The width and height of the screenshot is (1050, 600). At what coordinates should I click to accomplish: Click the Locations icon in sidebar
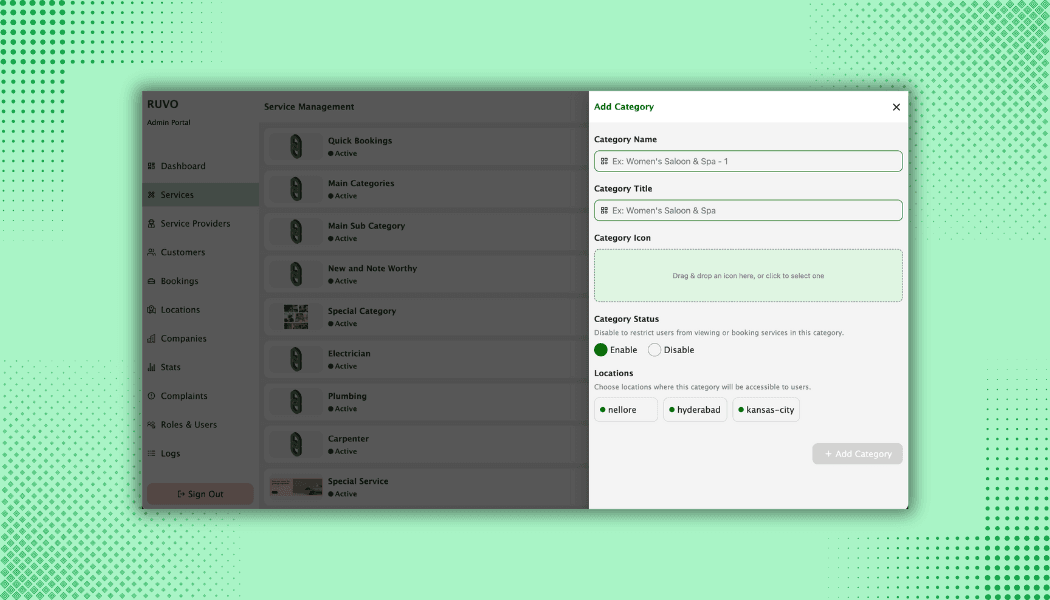[x=151, y=310]
